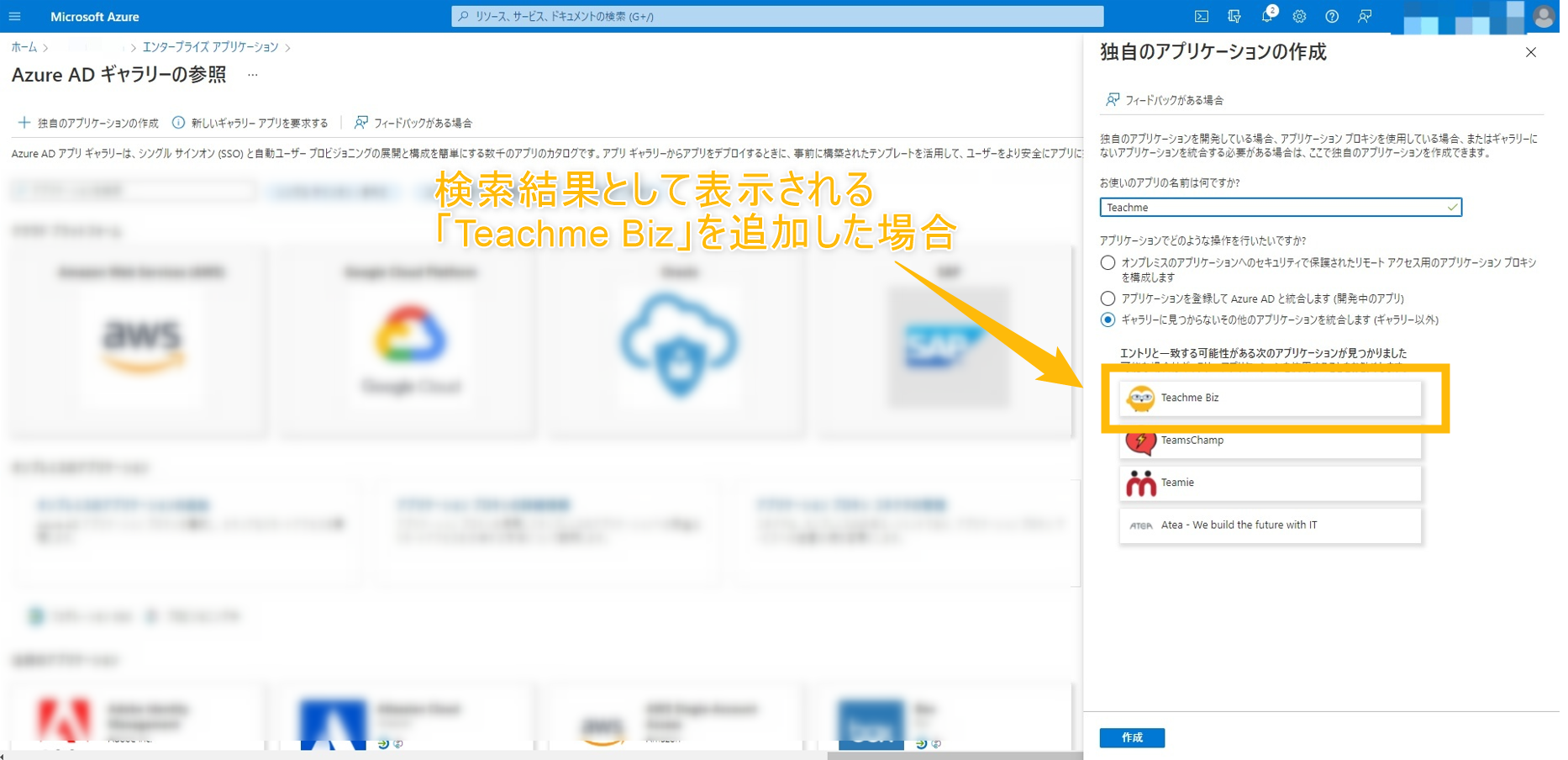This screenshot has width=1568, height=760.
Task: Click 独自のアプリケーションの作成 in the command bar
Action: [89, 123]
